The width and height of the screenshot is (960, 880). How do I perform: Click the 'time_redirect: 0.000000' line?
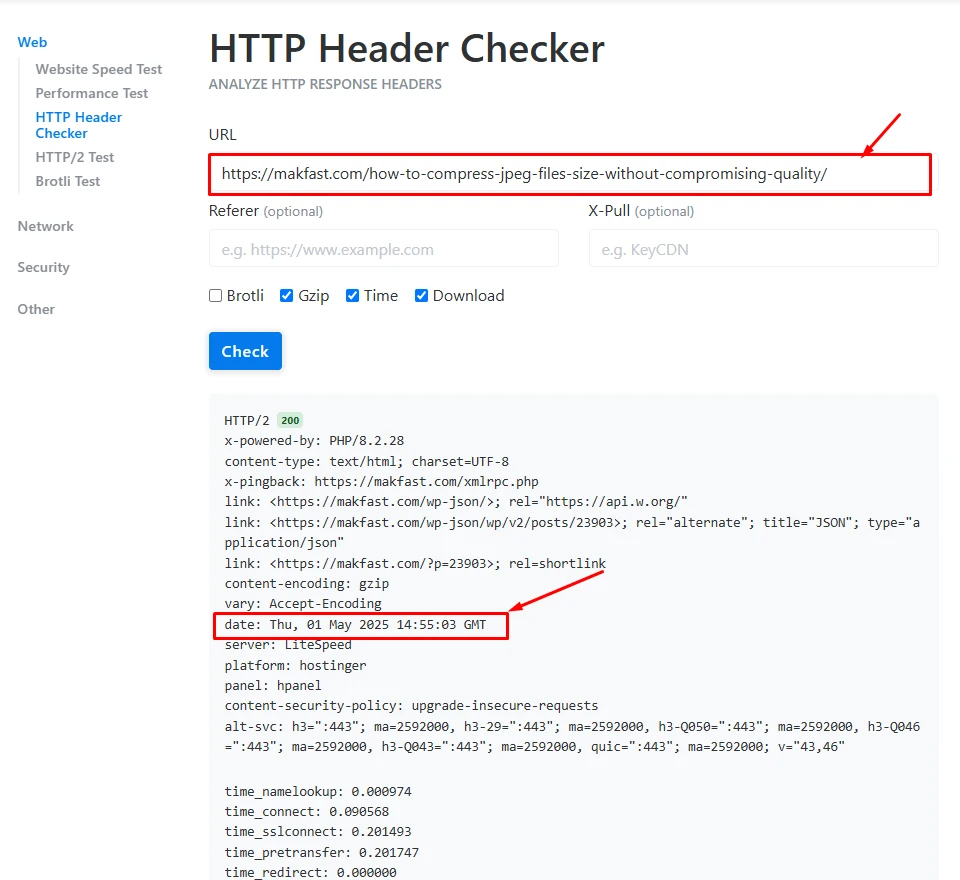coord(310,873)
